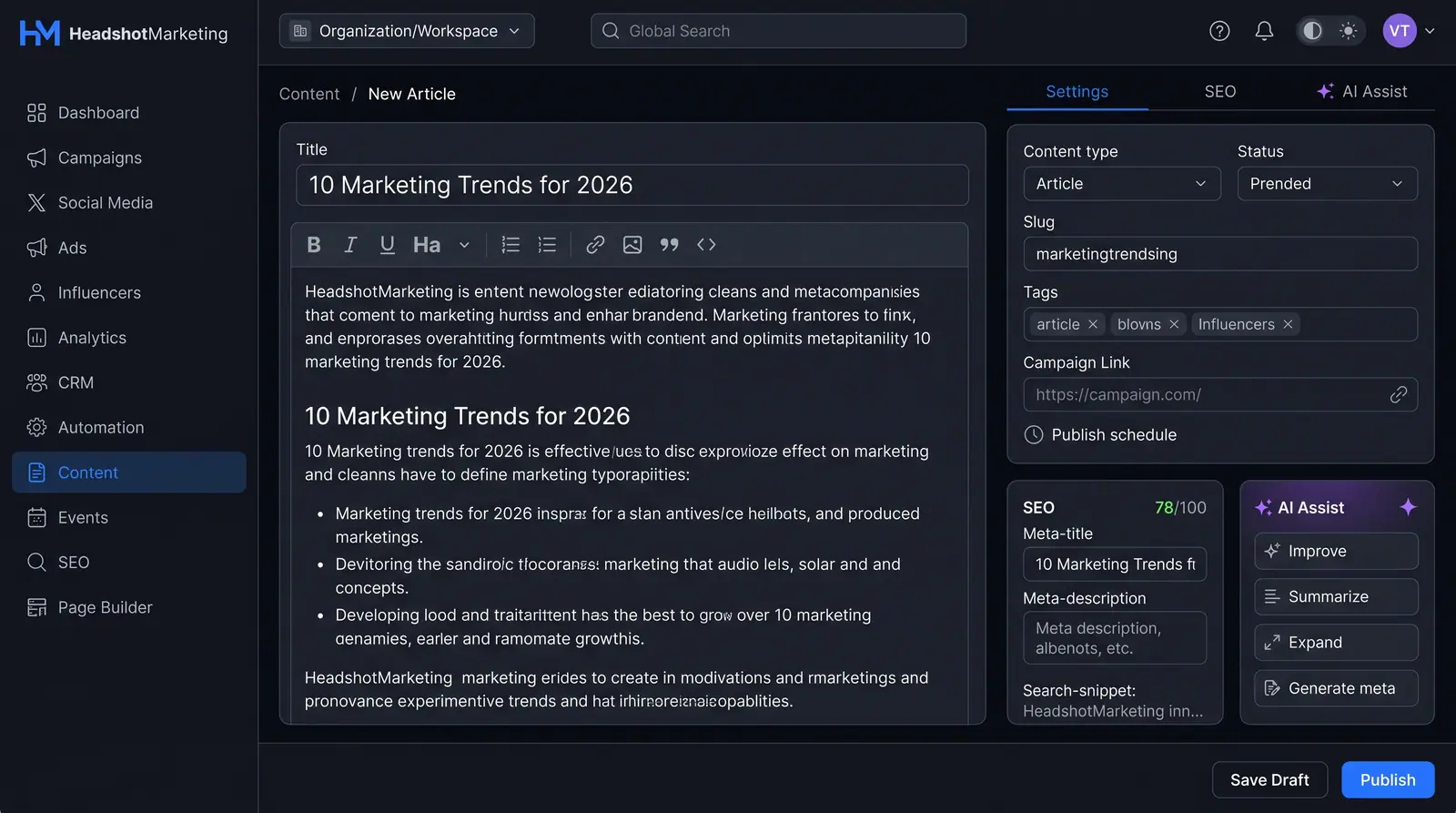
Task: Switch to the Settings tab
Action: click(1077, 91)
